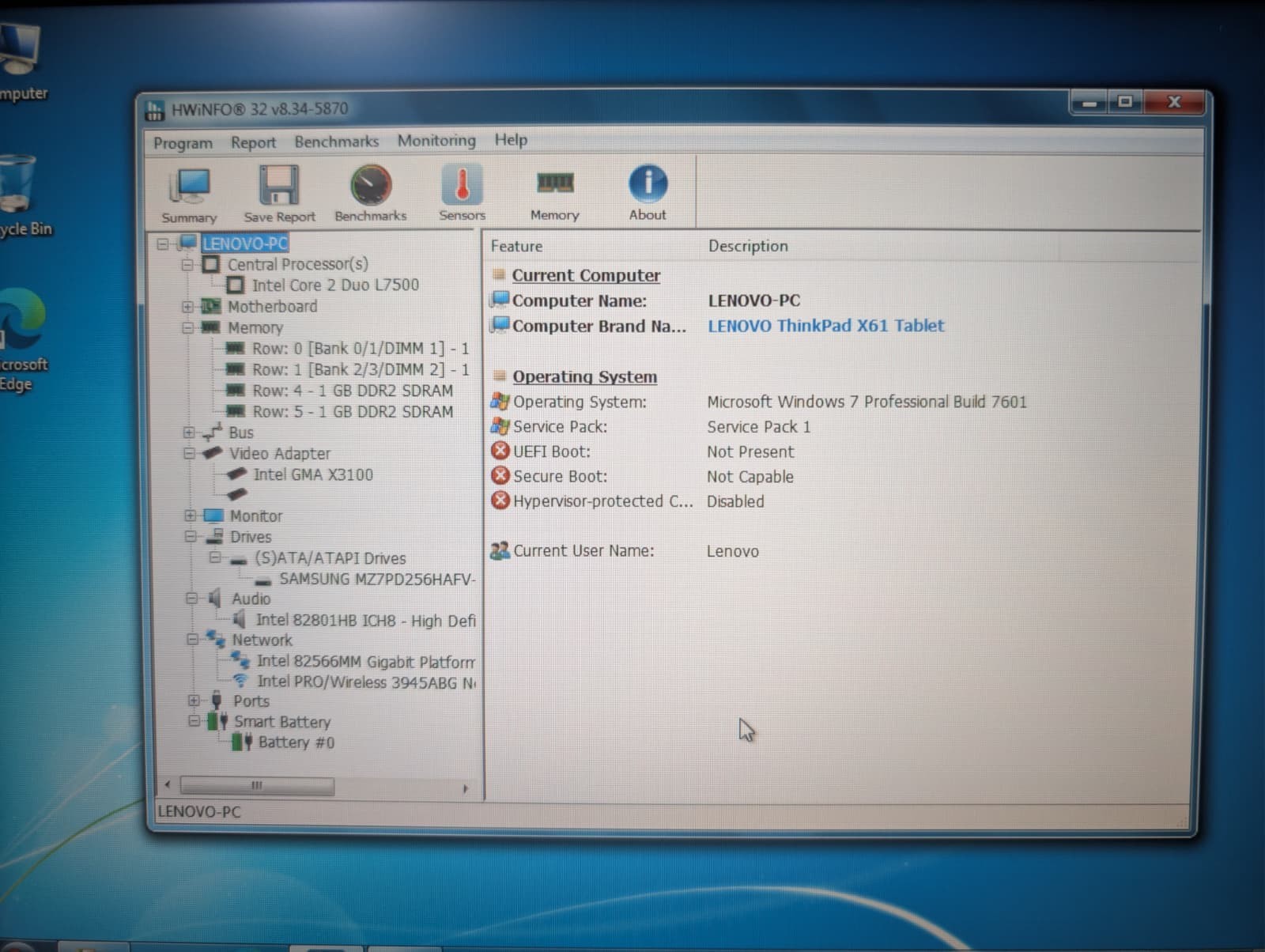Select Row: 0 [Bank 0/1/DIMM 1] item
This screenshot has height=952, width=1265.
(361, 349)
